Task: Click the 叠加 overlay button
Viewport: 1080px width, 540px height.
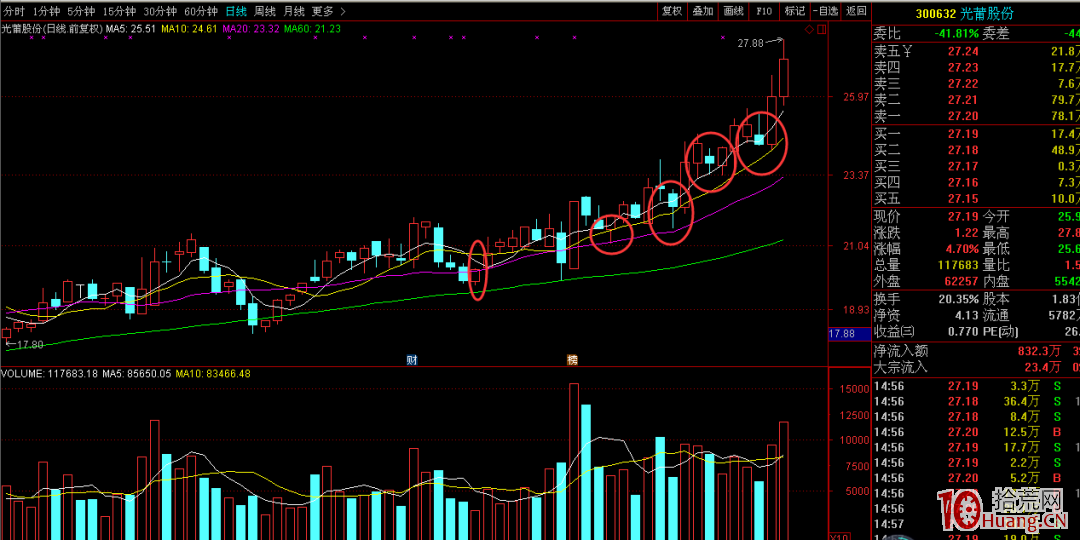Action: pyautogui.click(x=703, y=10)
